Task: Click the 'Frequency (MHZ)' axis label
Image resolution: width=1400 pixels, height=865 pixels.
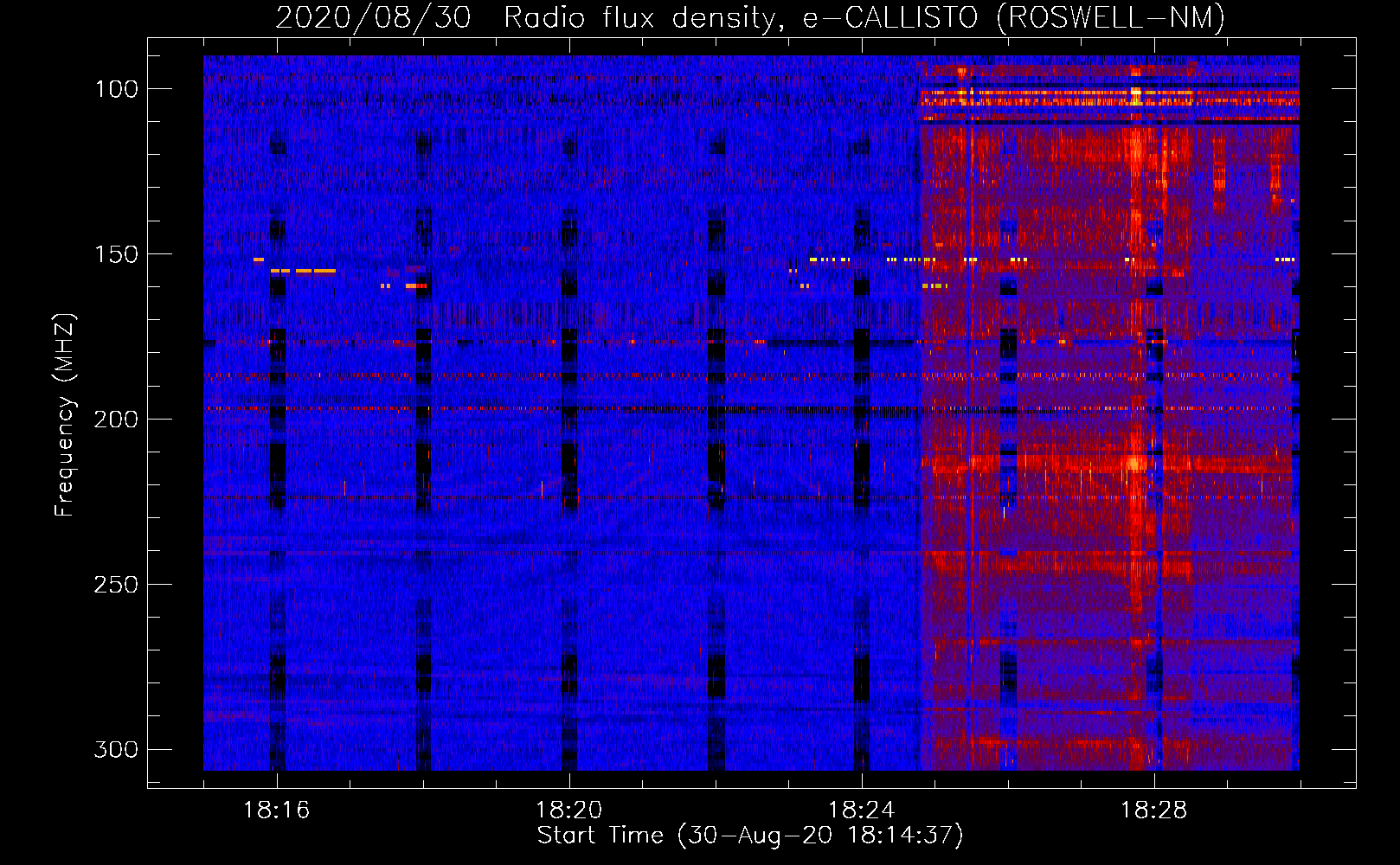Action: point(65,414)
